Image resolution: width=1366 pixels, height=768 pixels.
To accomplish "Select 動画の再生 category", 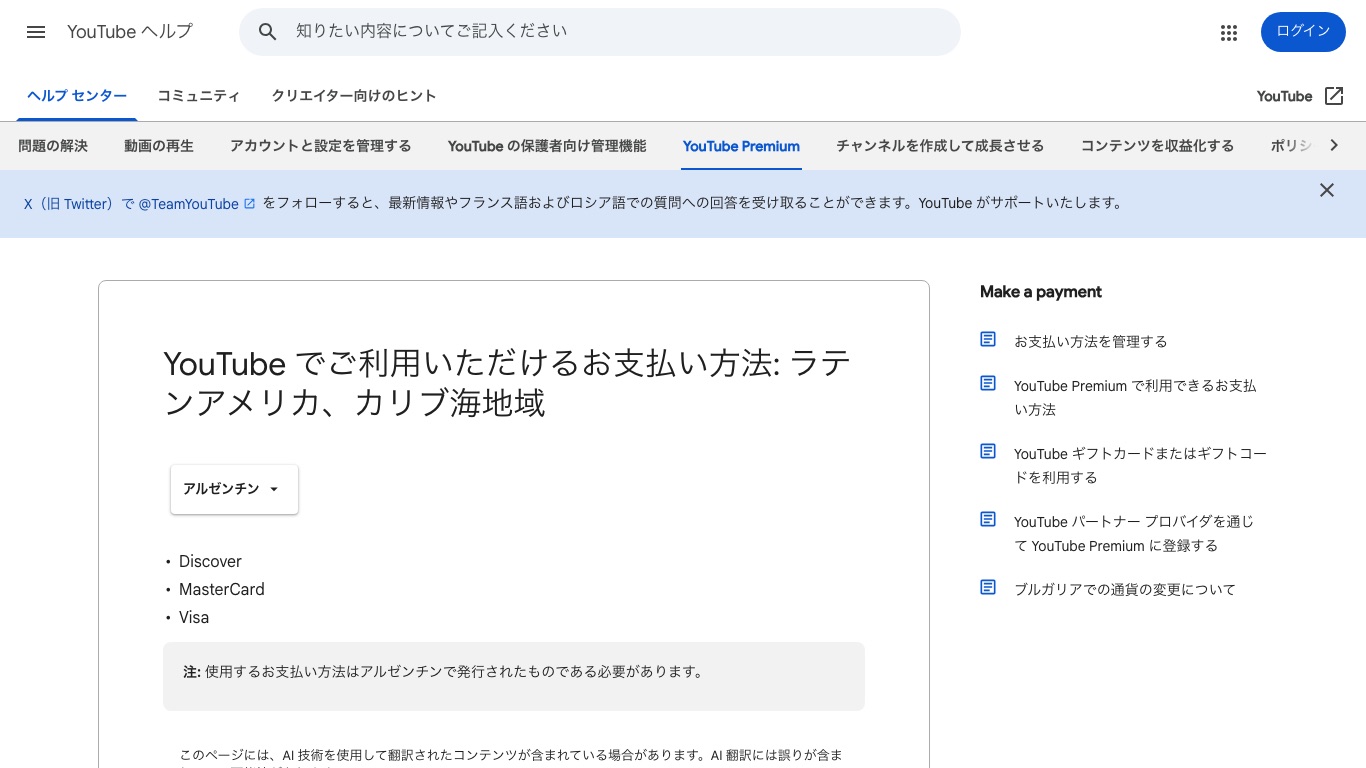I will tap(159, 146).
